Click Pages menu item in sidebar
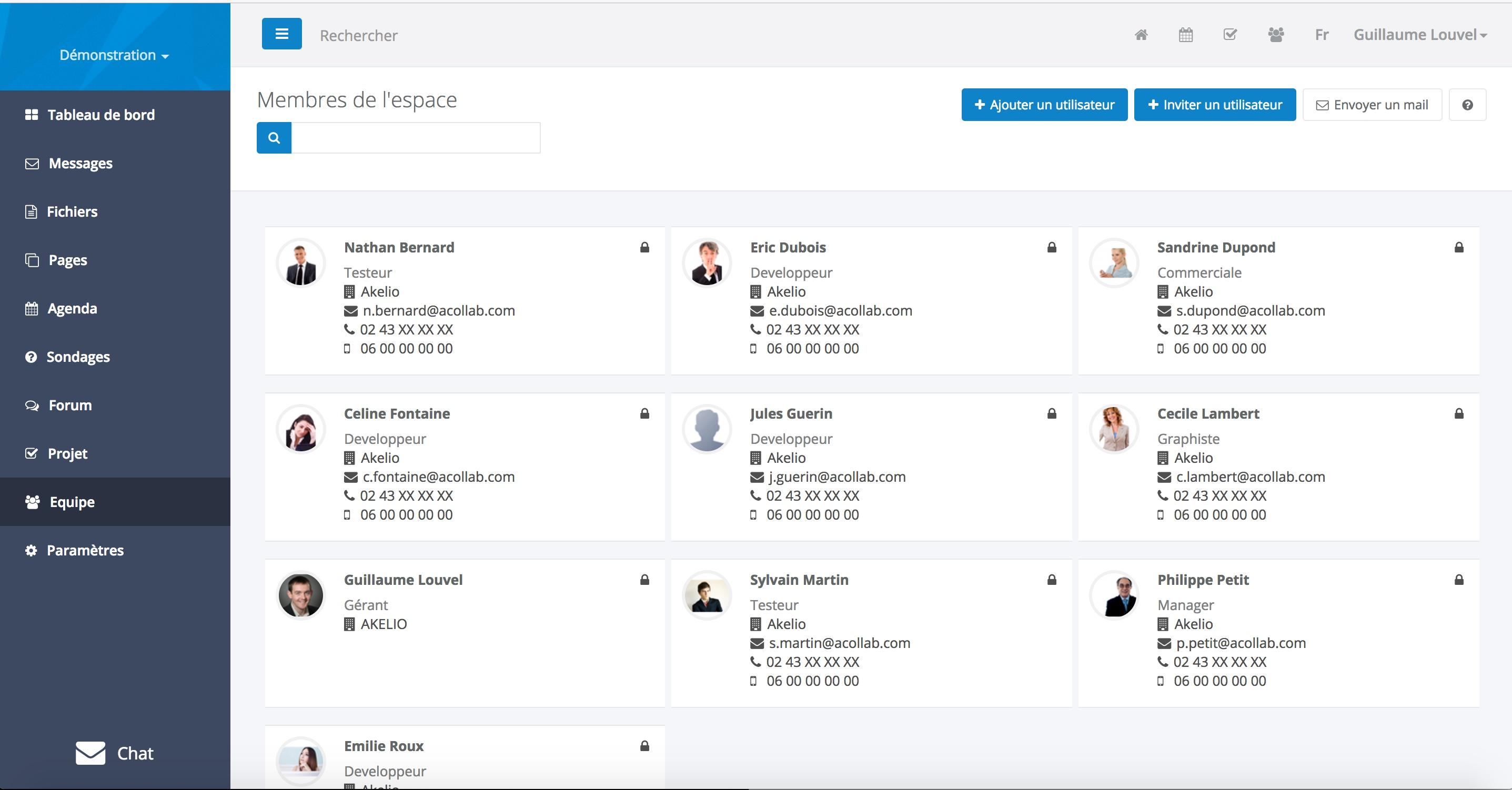Image resolution: width=1512 pixels, height=790 pixels. click(66, 260)
